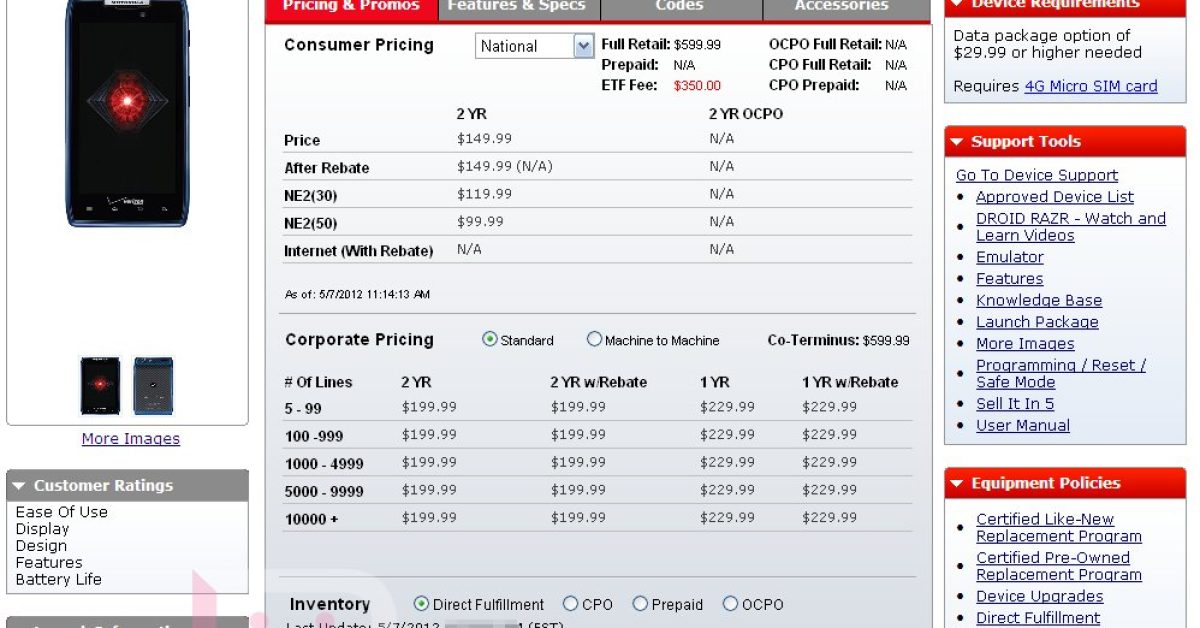Open the National pricing region dropdown
The image size is (1200, 628).
click(x=583, y=46)
